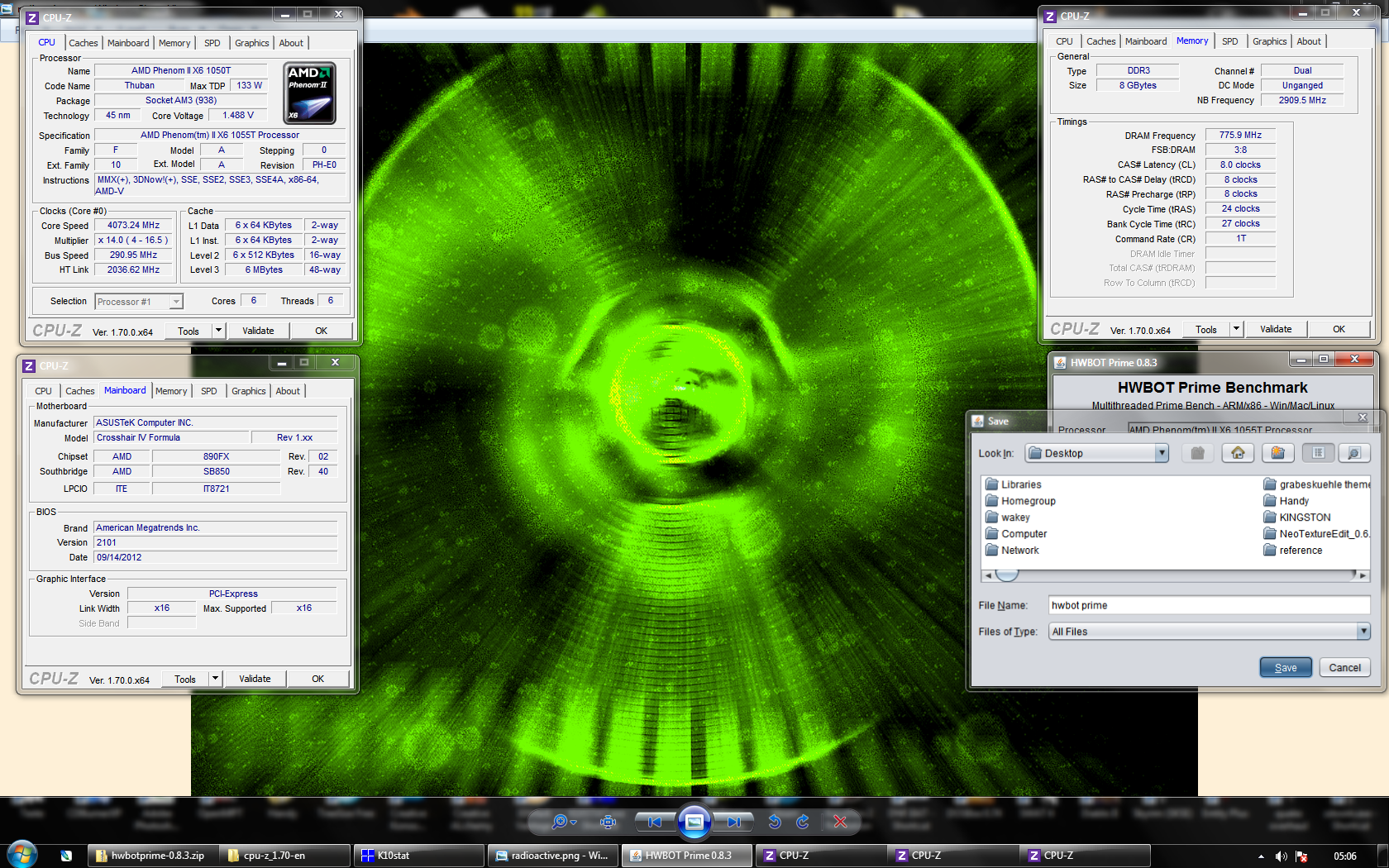This screenshot has height=868, width=1389.
Task: Click volume speaker tray icon
Action: click(1281, 856)
